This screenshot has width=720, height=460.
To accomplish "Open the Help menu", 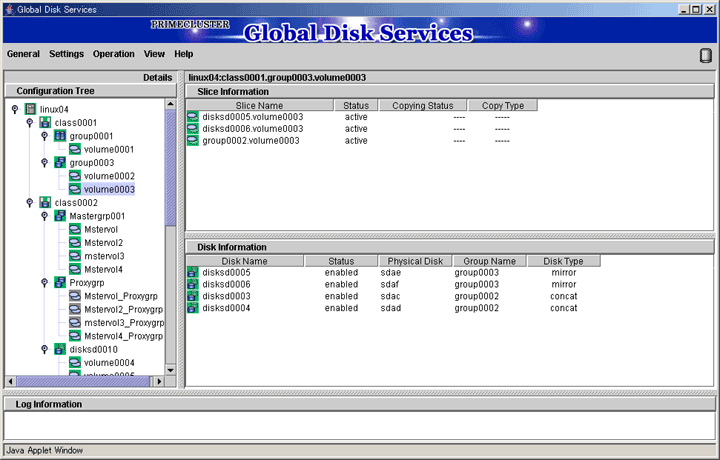I will coord(184,54).
